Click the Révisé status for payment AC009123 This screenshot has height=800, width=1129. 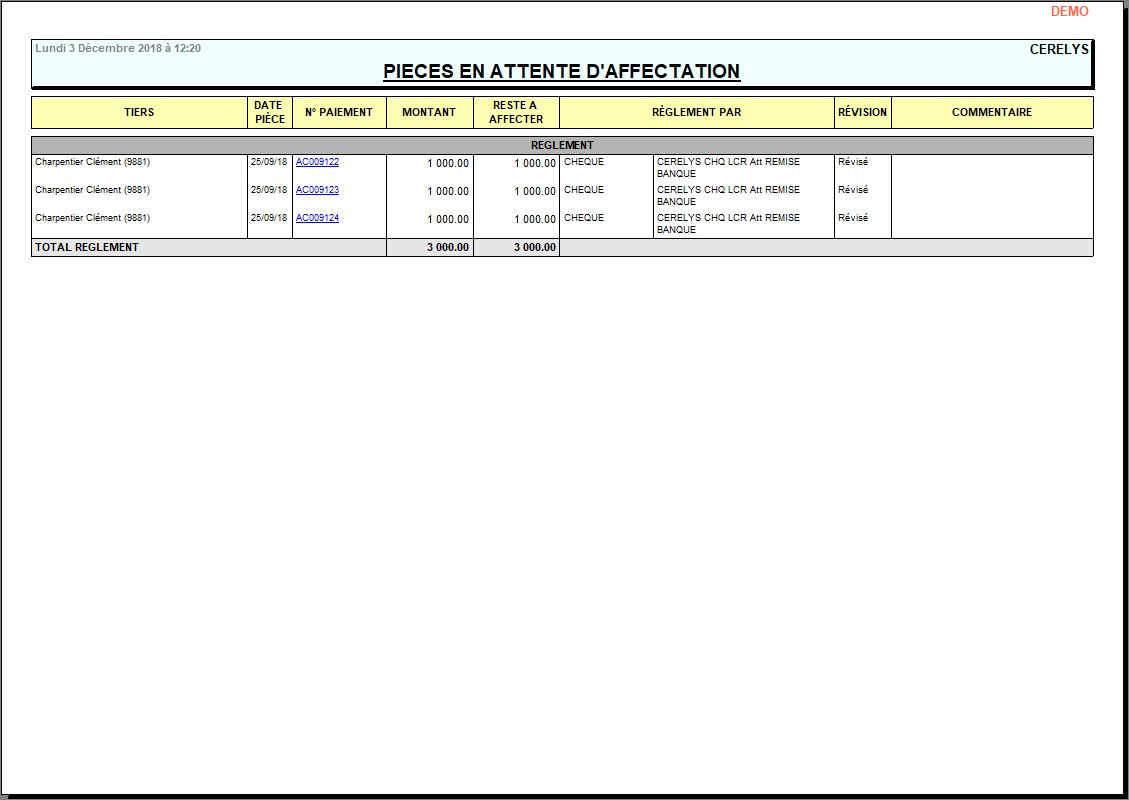[853, 190]
